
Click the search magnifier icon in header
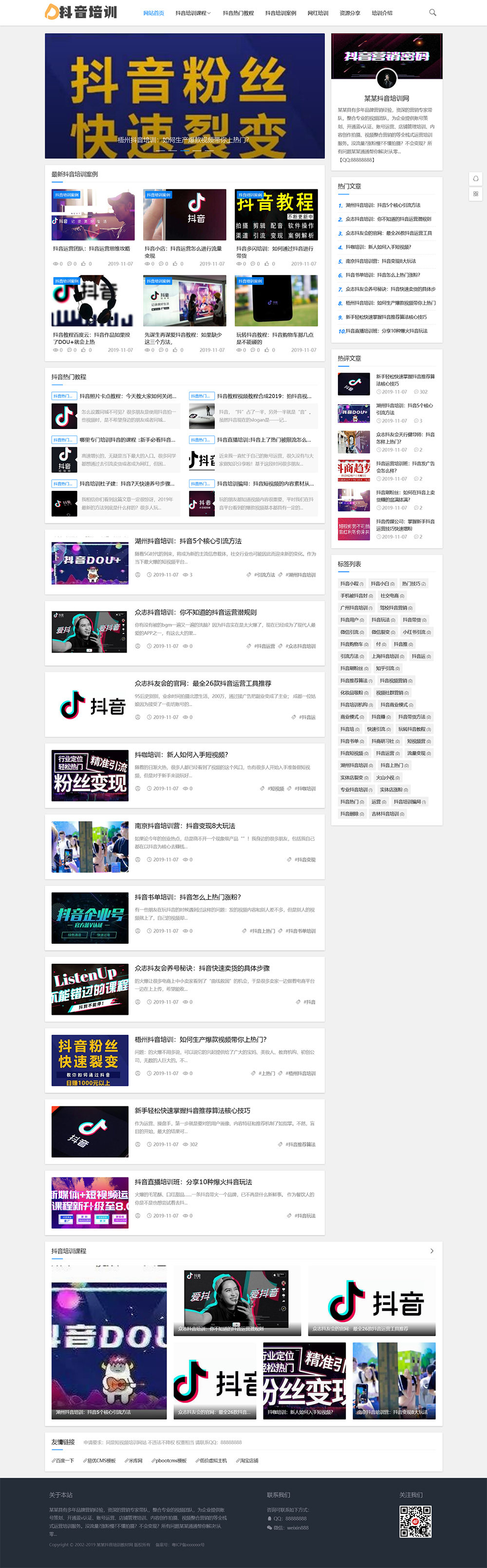pos(433,12)
